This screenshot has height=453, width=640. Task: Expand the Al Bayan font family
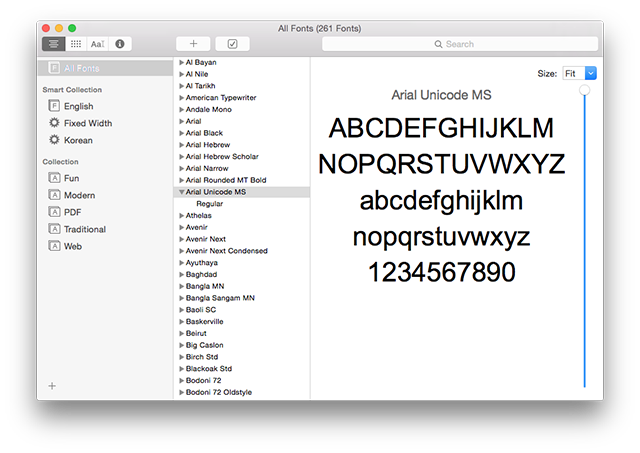point(181,62)
